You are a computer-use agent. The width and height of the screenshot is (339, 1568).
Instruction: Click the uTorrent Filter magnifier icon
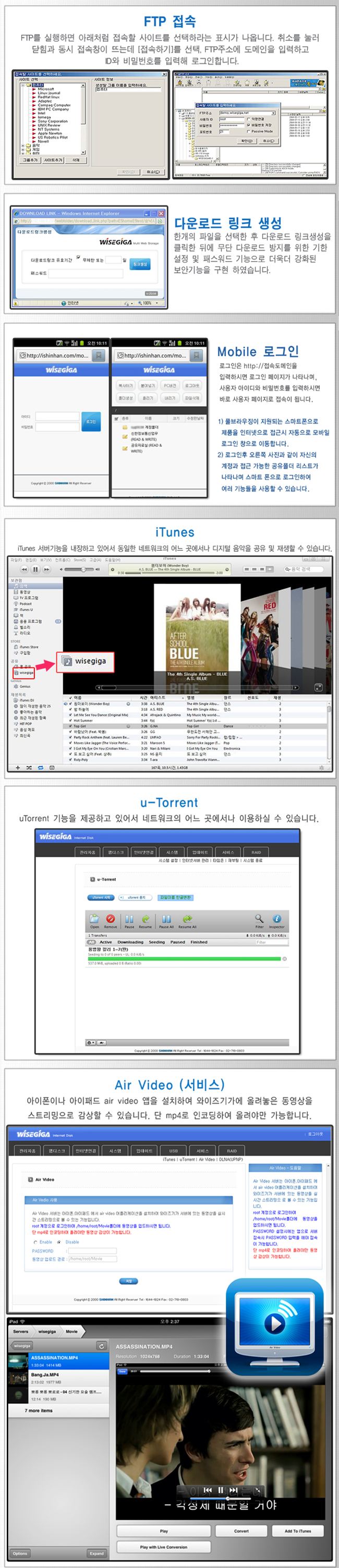259,918
